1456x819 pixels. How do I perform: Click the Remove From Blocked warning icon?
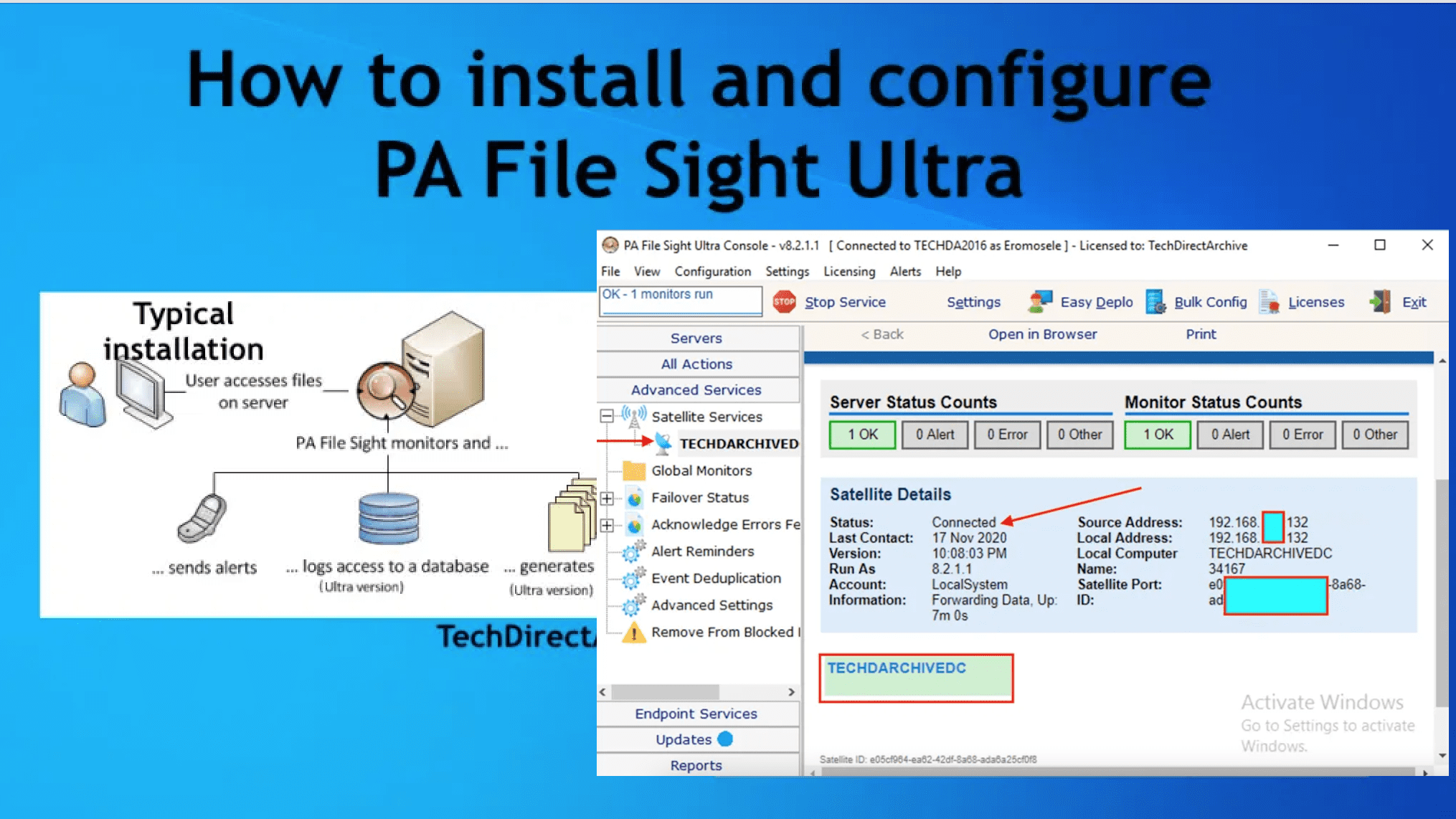[x=634, y=633]
